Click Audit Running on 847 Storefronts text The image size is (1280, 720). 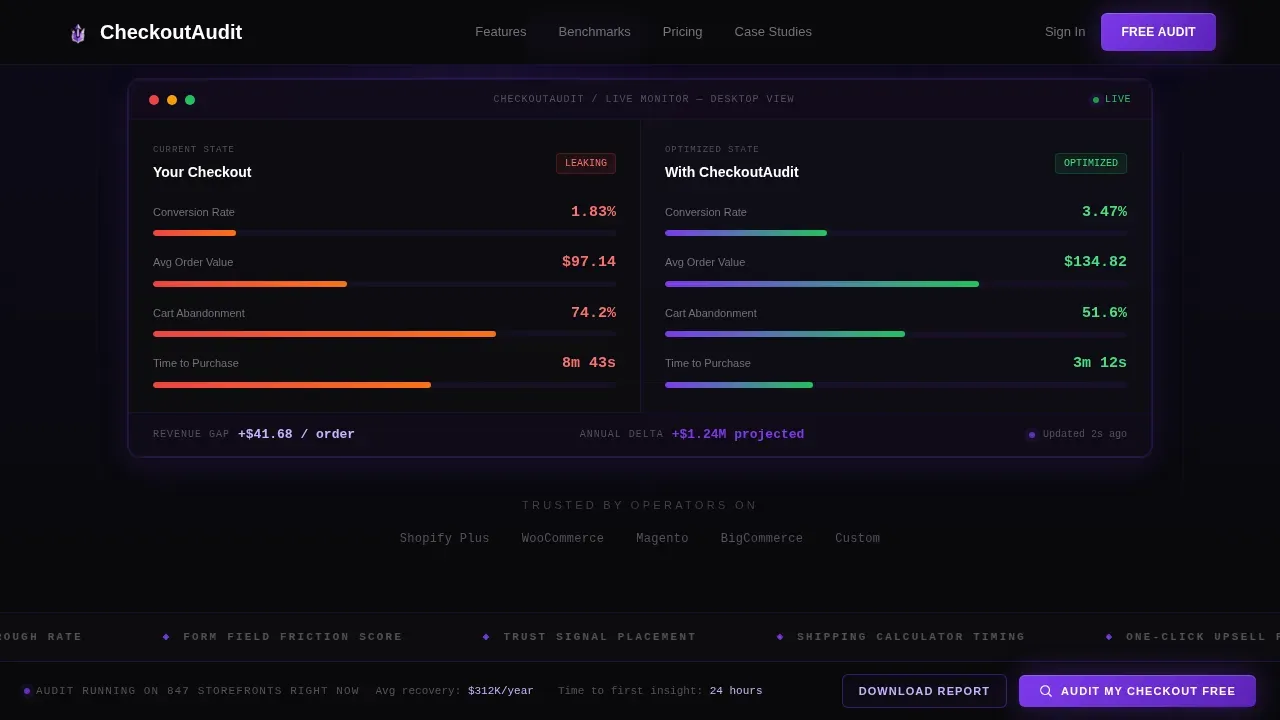198,691
